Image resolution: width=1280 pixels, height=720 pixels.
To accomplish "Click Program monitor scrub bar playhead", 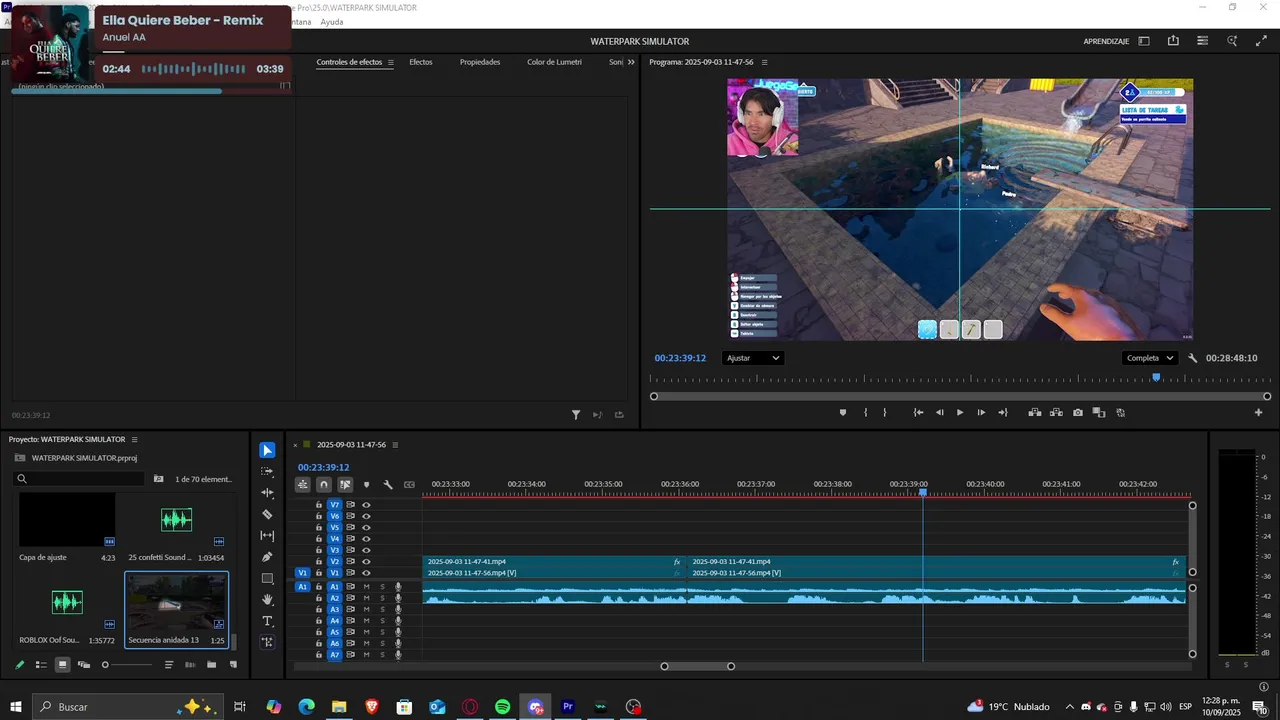I will [1156, 377].
